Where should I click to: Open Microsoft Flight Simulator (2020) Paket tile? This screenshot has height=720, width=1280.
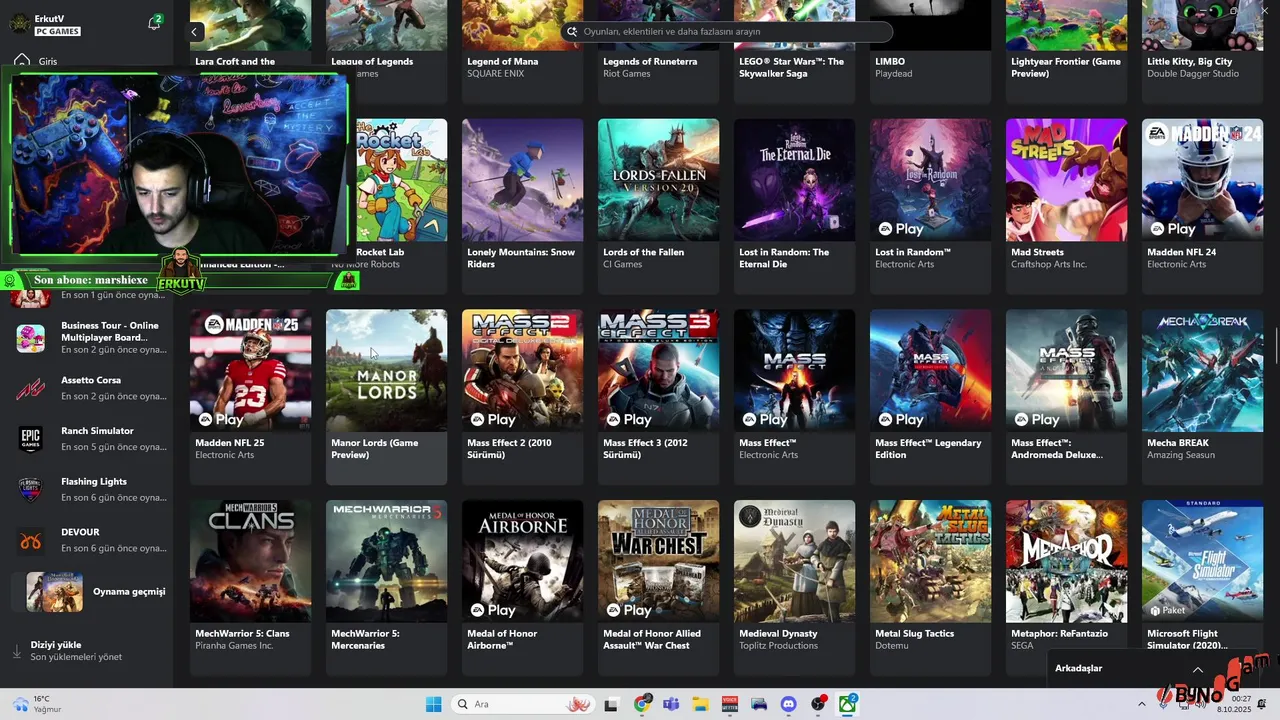(1202, 561)
